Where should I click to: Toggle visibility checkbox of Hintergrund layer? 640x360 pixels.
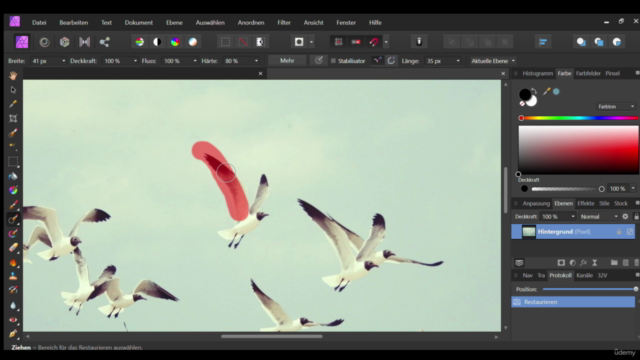coord(630,231)
